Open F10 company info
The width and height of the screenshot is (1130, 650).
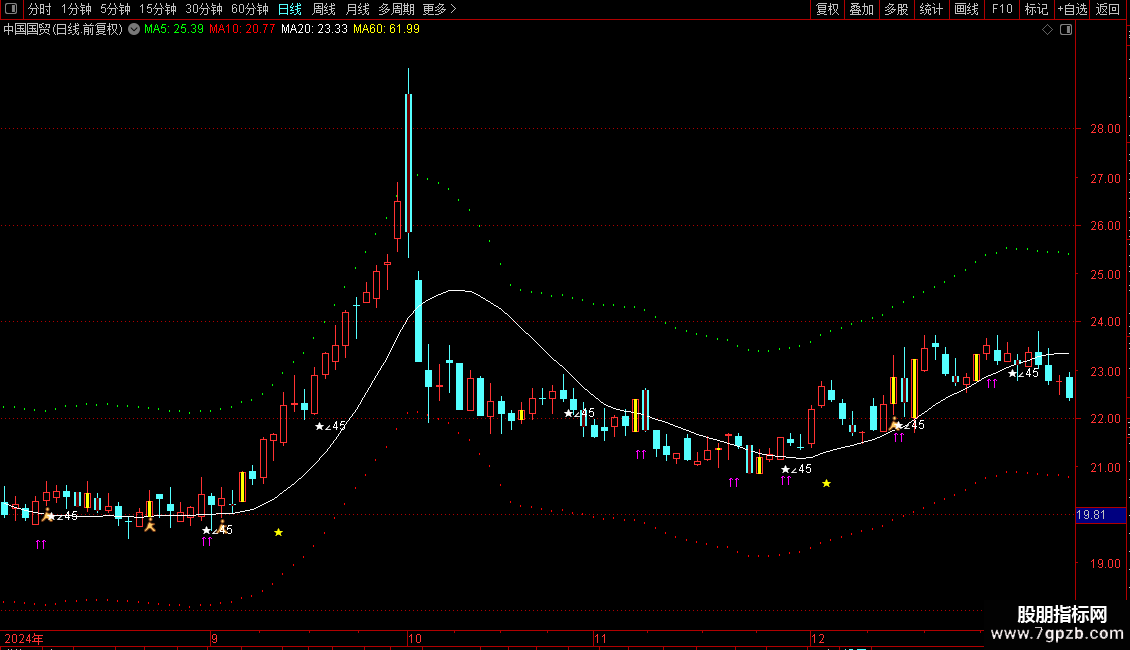click(1002, 9)
